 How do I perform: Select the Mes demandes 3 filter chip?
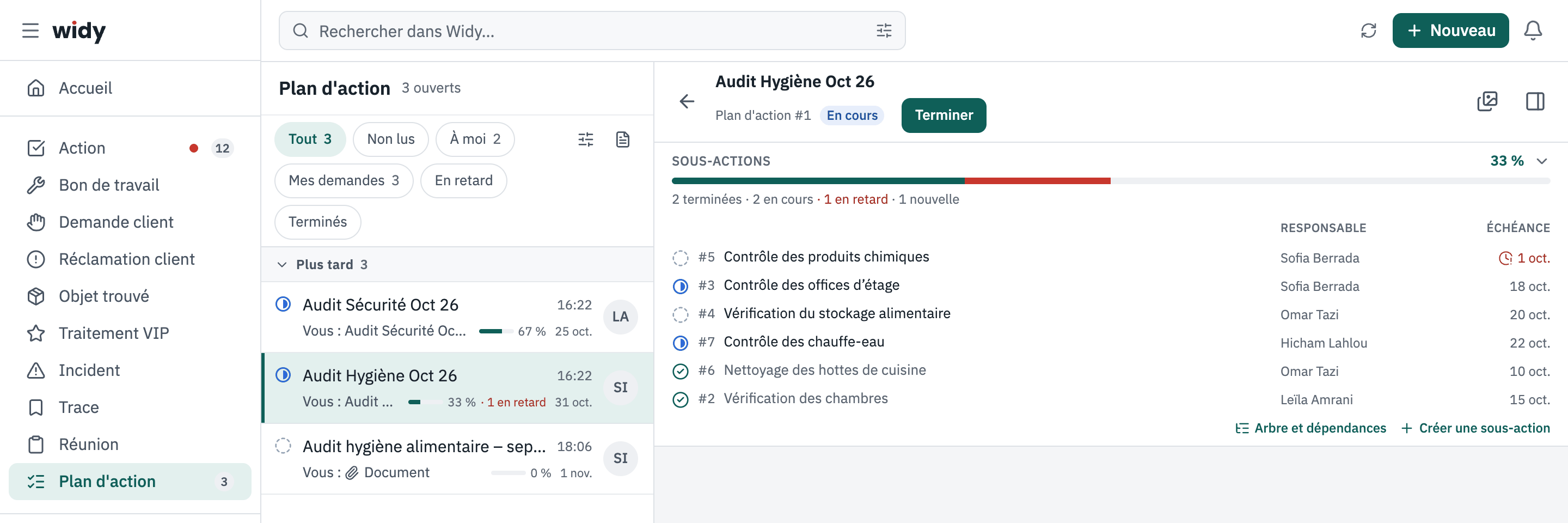[x=344, y=181]
